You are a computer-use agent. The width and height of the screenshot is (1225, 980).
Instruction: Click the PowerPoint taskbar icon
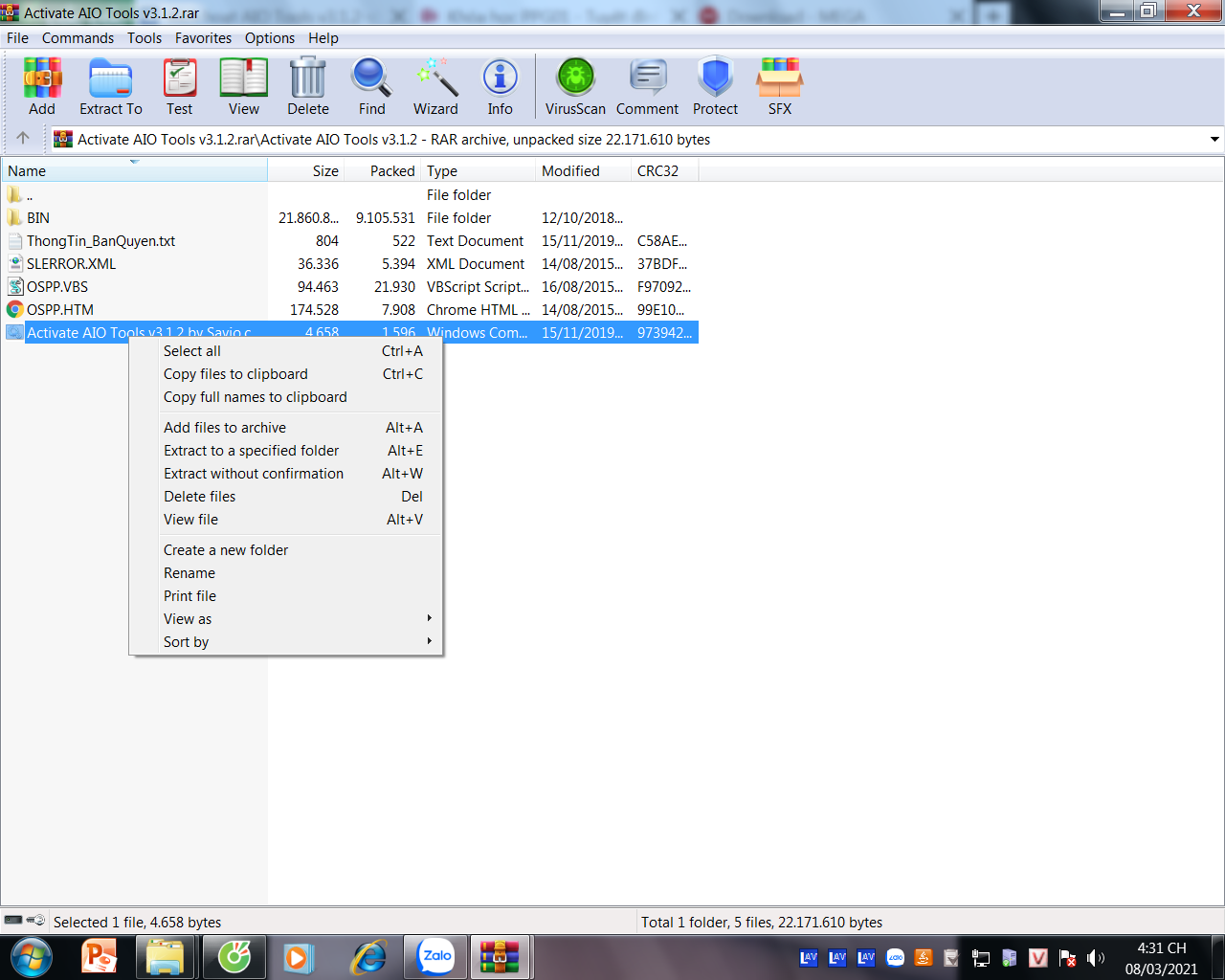(x=100, y=957)
